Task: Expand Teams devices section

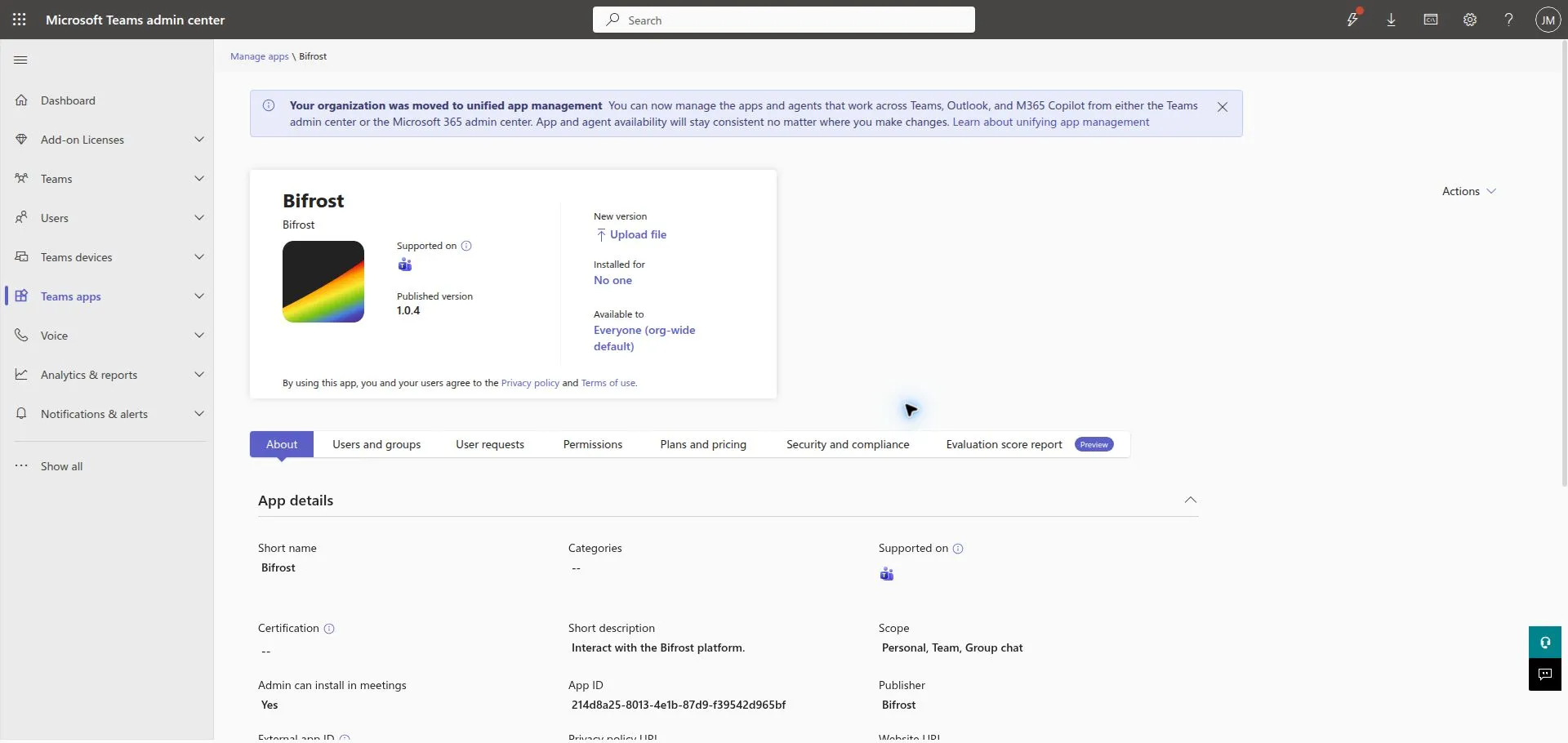Action: point(199,257)
